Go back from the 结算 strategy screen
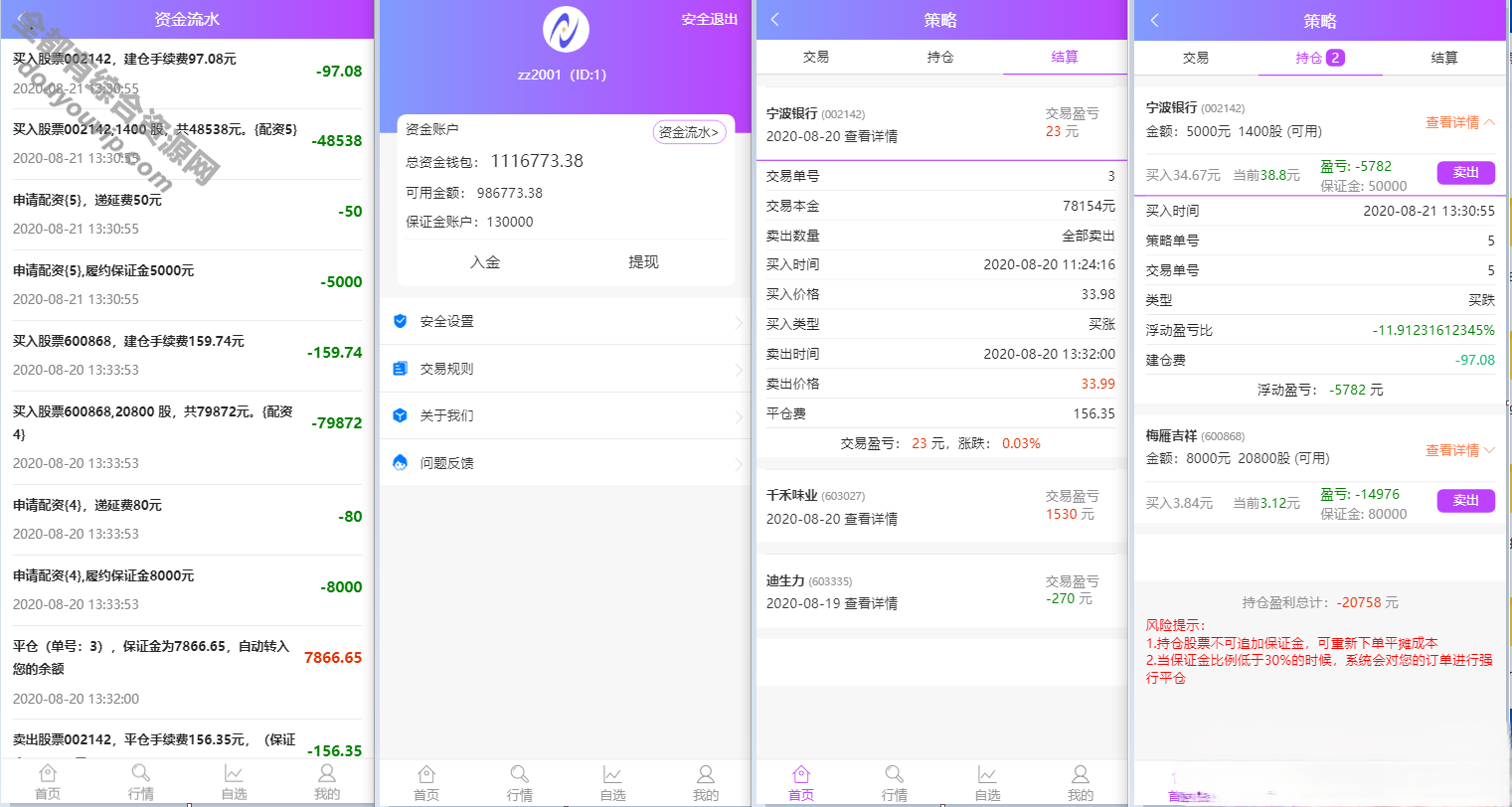Viewport: 1512px width, 807px height. 775,20
